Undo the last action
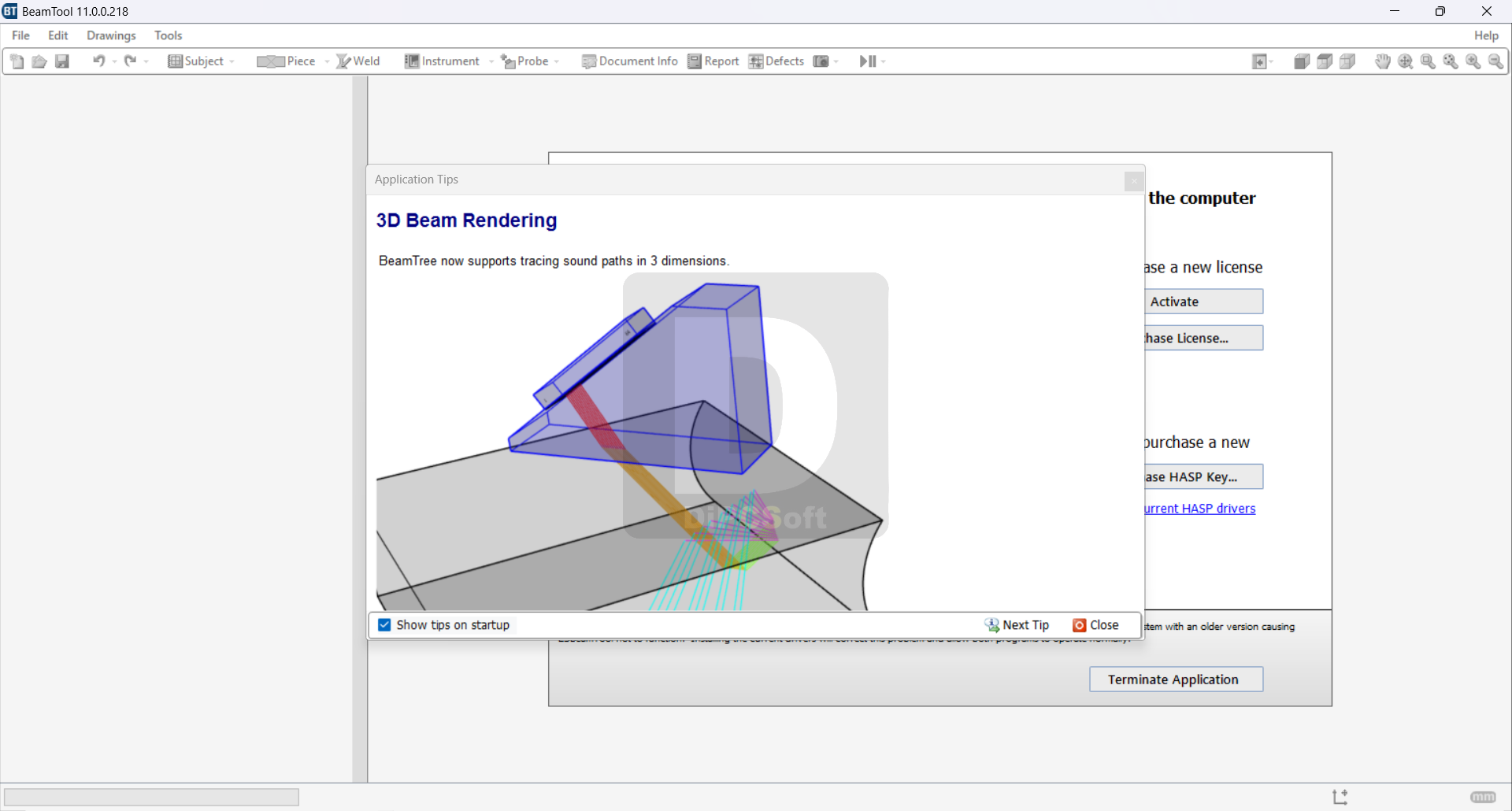The image size is (1512, 811). 99,61
